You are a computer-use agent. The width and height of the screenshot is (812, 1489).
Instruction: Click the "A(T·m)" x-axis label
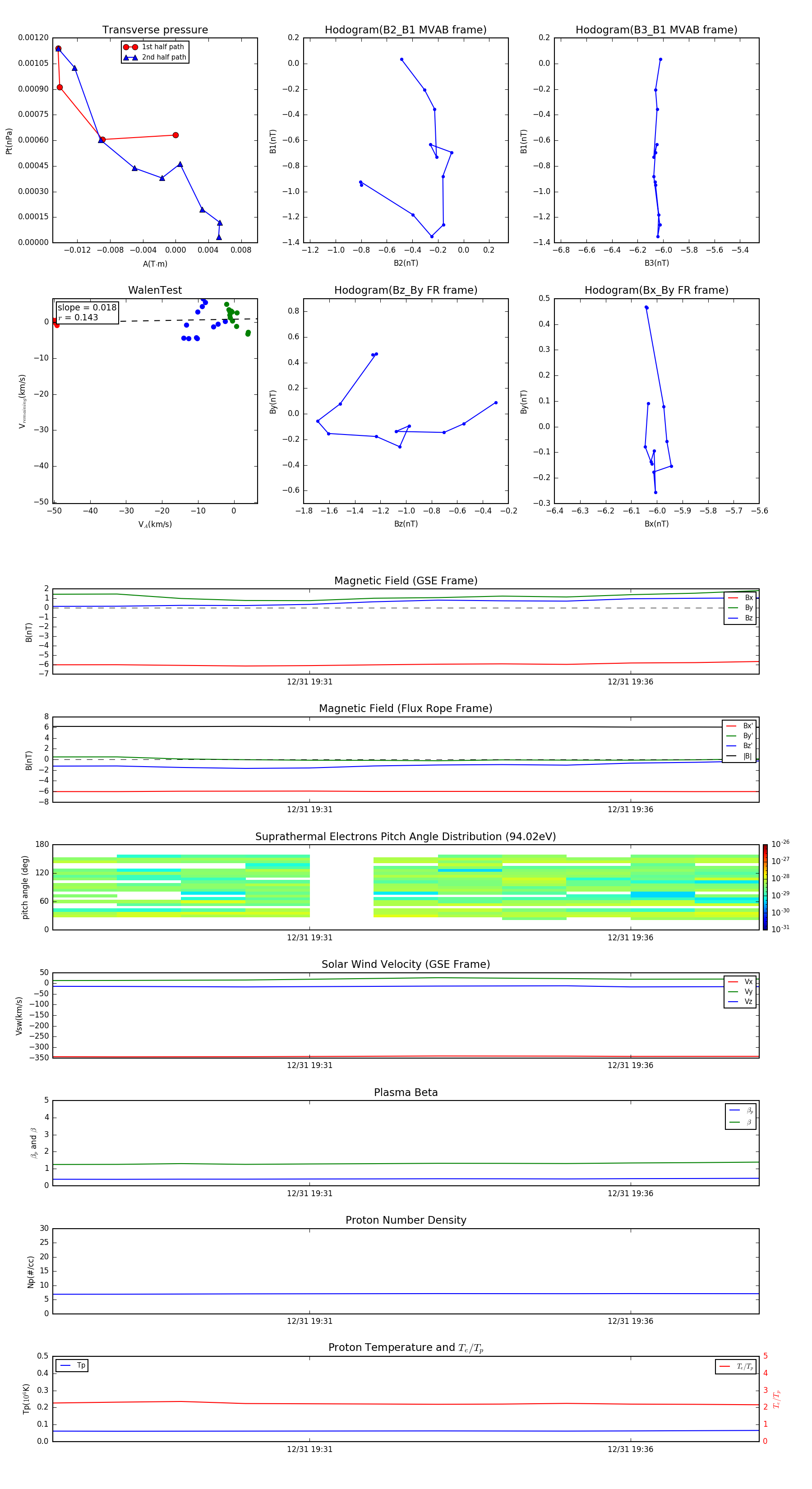pyautogui.click(x=155, y=264)
